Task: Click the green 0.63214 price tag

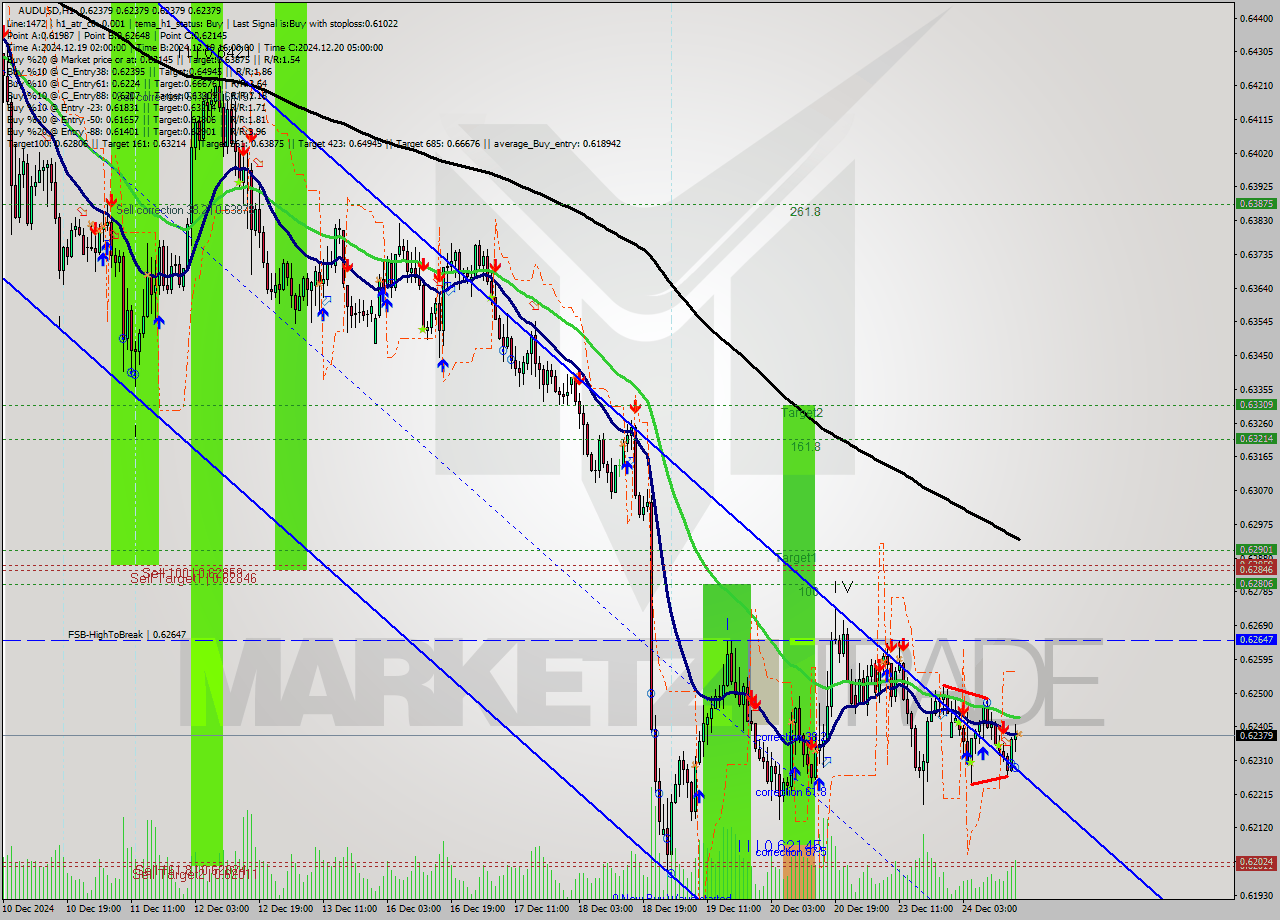Action: tap(1256, 438)
